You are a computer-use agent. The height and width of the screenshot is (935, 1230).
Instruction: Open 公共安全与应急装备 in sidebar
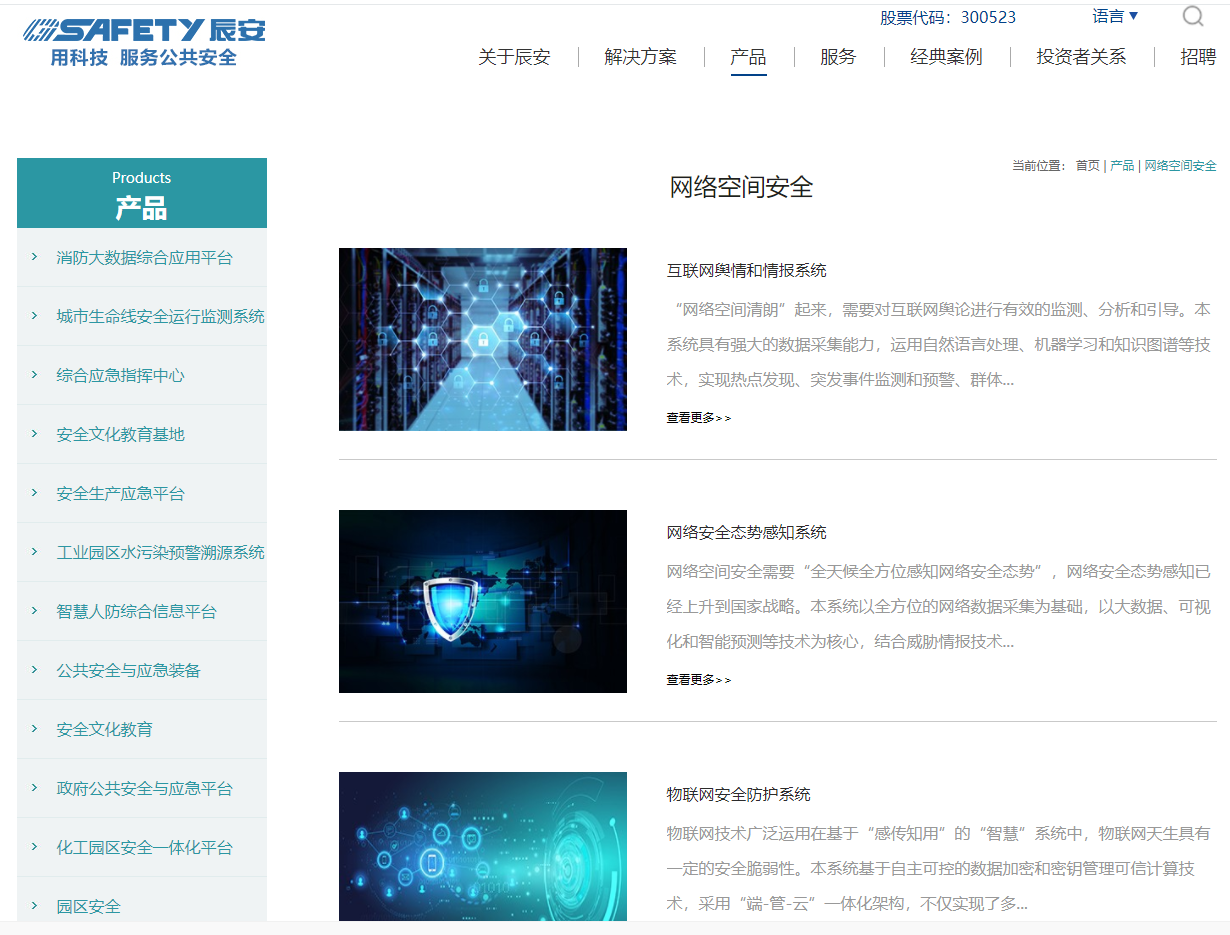[x=128, y=671]
